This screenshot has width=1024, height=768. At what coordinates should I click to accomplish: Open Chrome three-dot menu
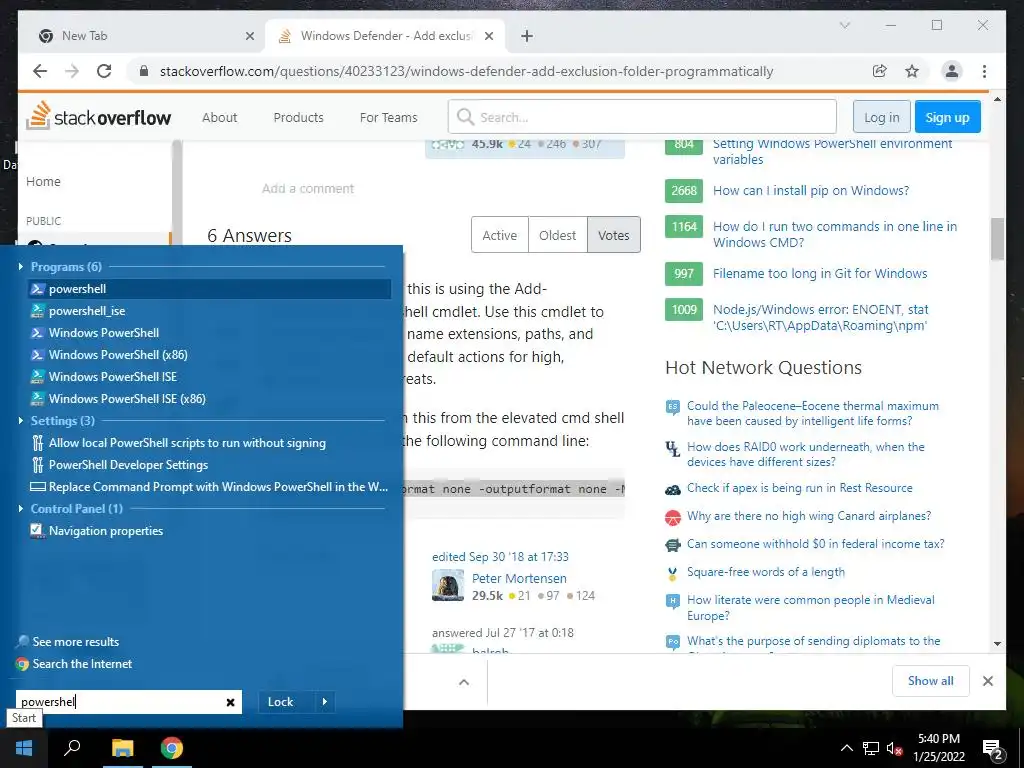pos(984,71)
